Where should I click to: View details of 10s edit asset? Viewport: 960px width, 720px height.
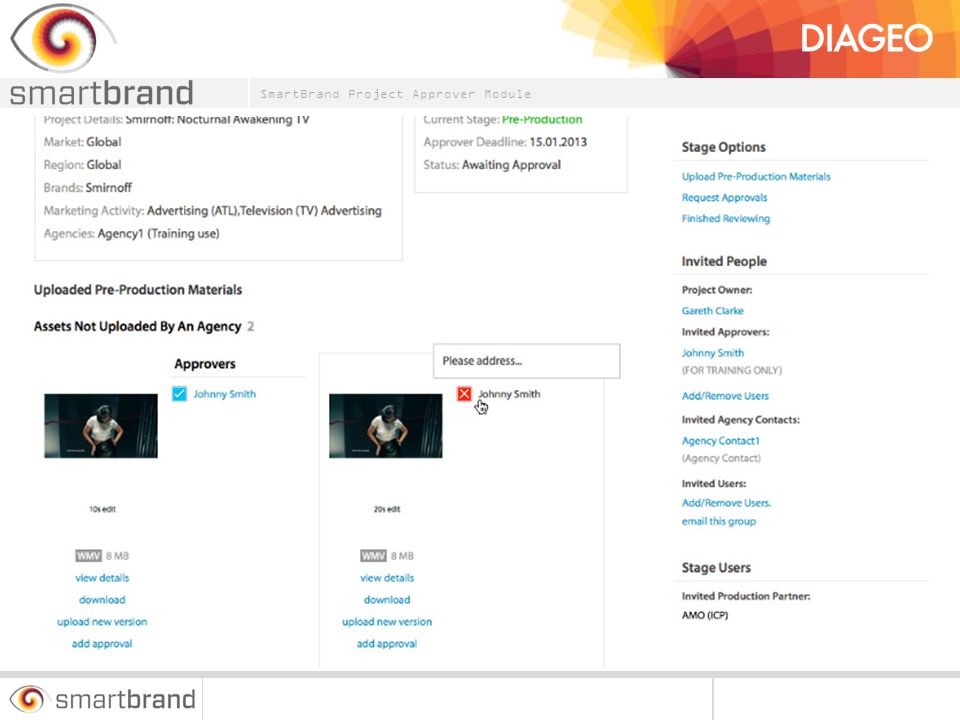pyautogui.click(x=102, y=577)
